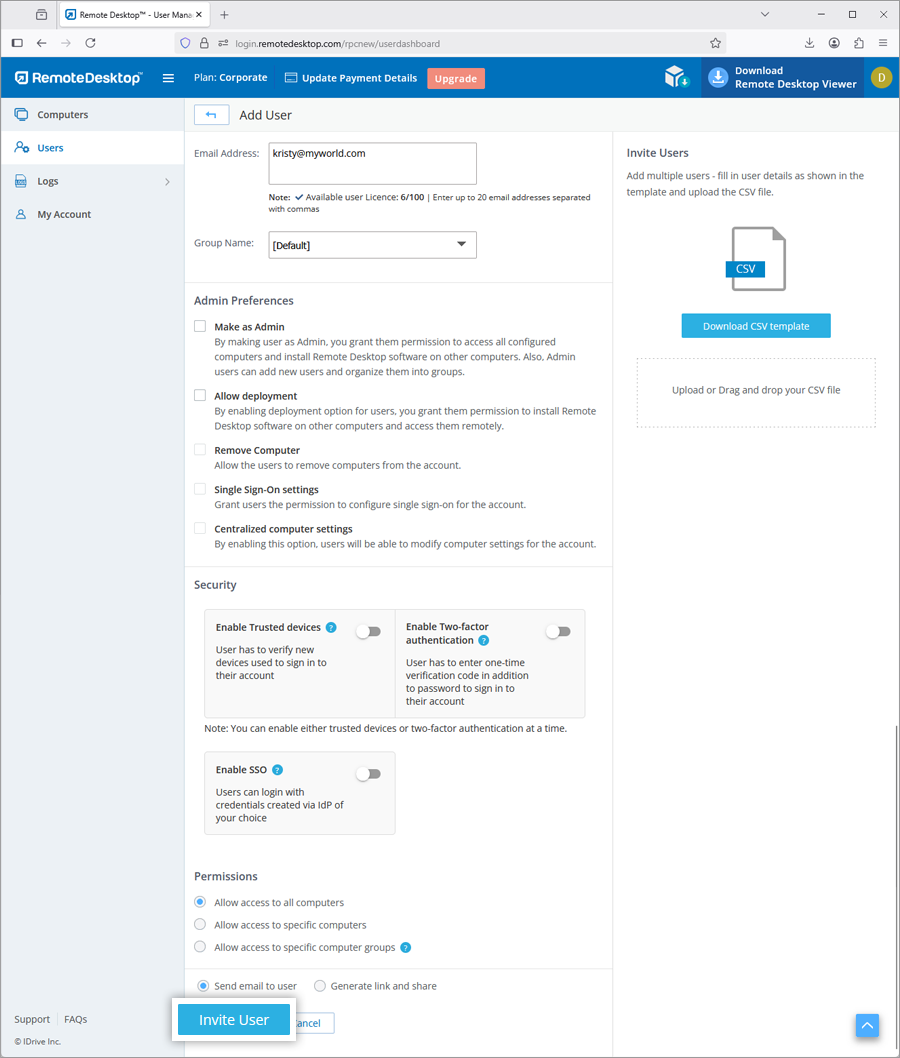
Task: Enable the Allow deployment checkbox
Action: point(200,396)
